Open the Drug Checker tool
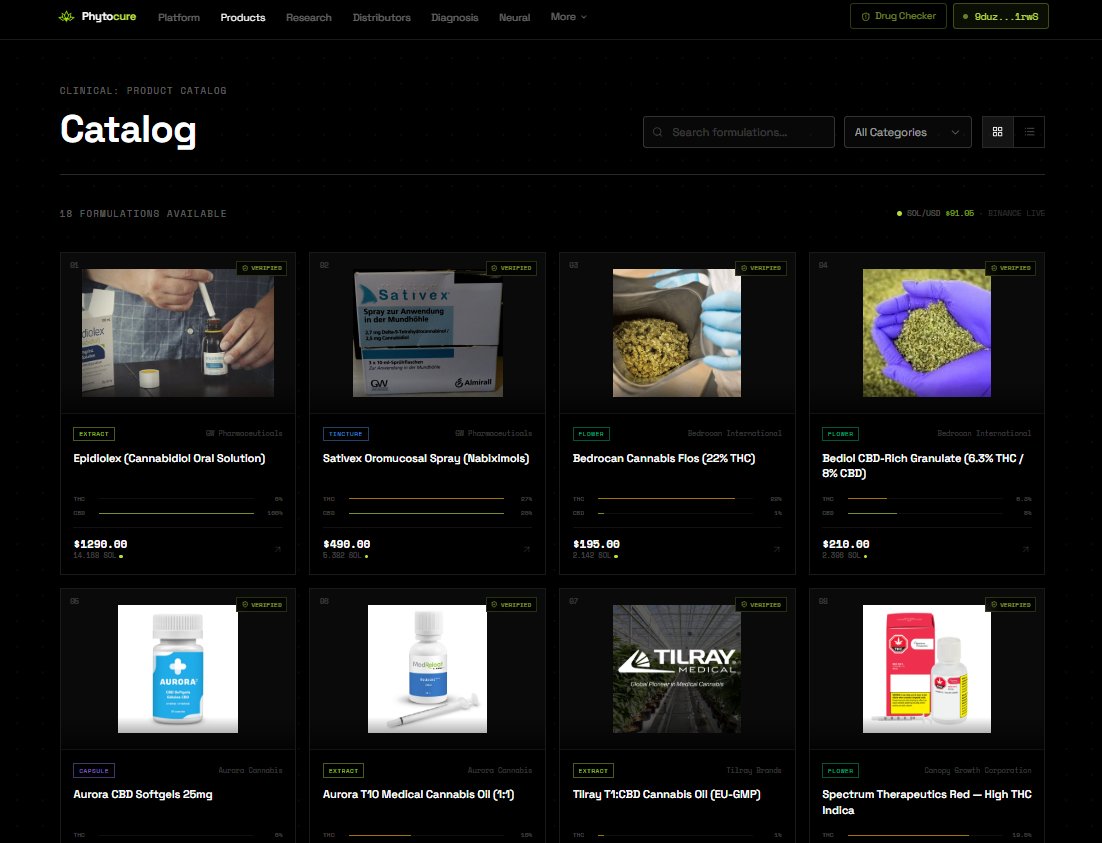 point(898,16)
